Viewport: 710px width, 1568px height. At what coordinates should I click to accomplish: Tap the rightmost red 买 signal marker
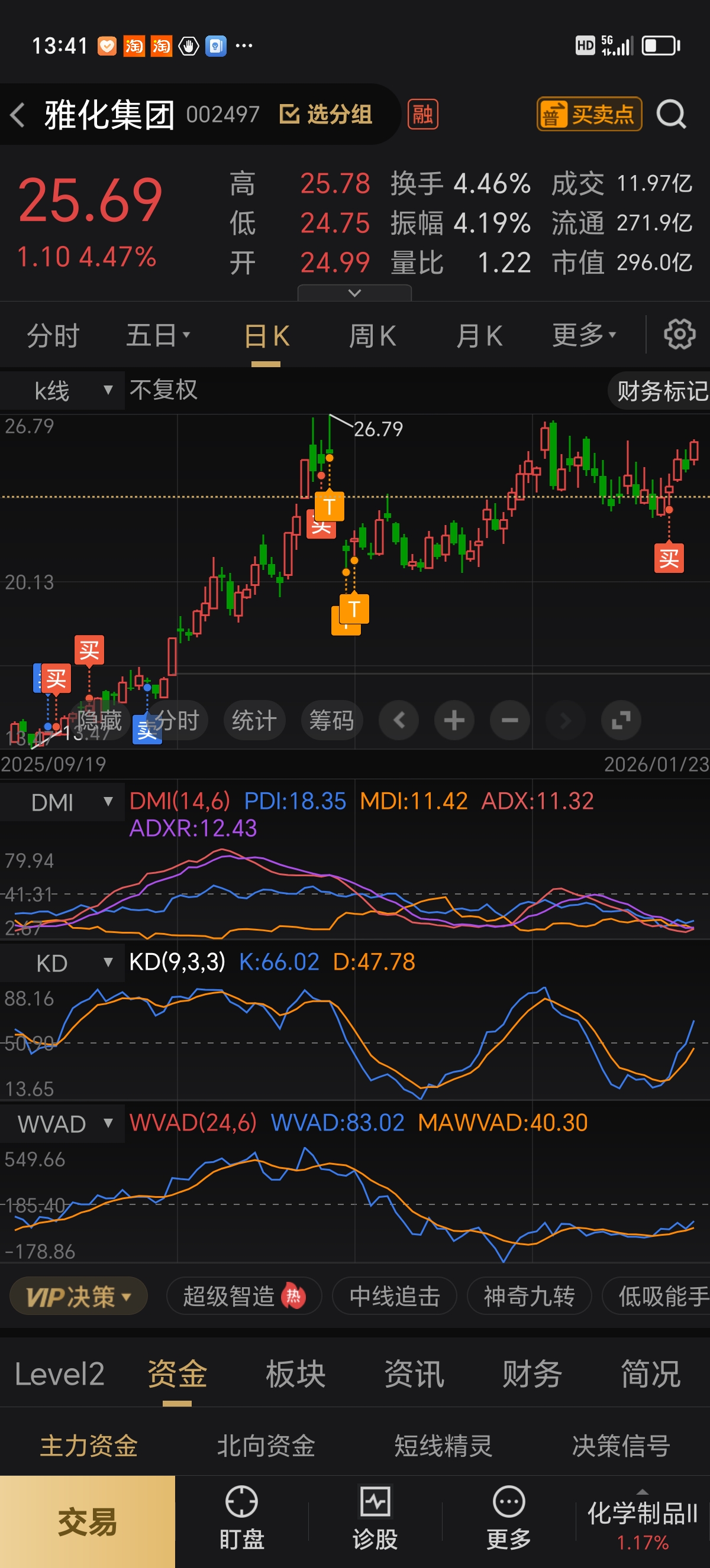[669, 558]
